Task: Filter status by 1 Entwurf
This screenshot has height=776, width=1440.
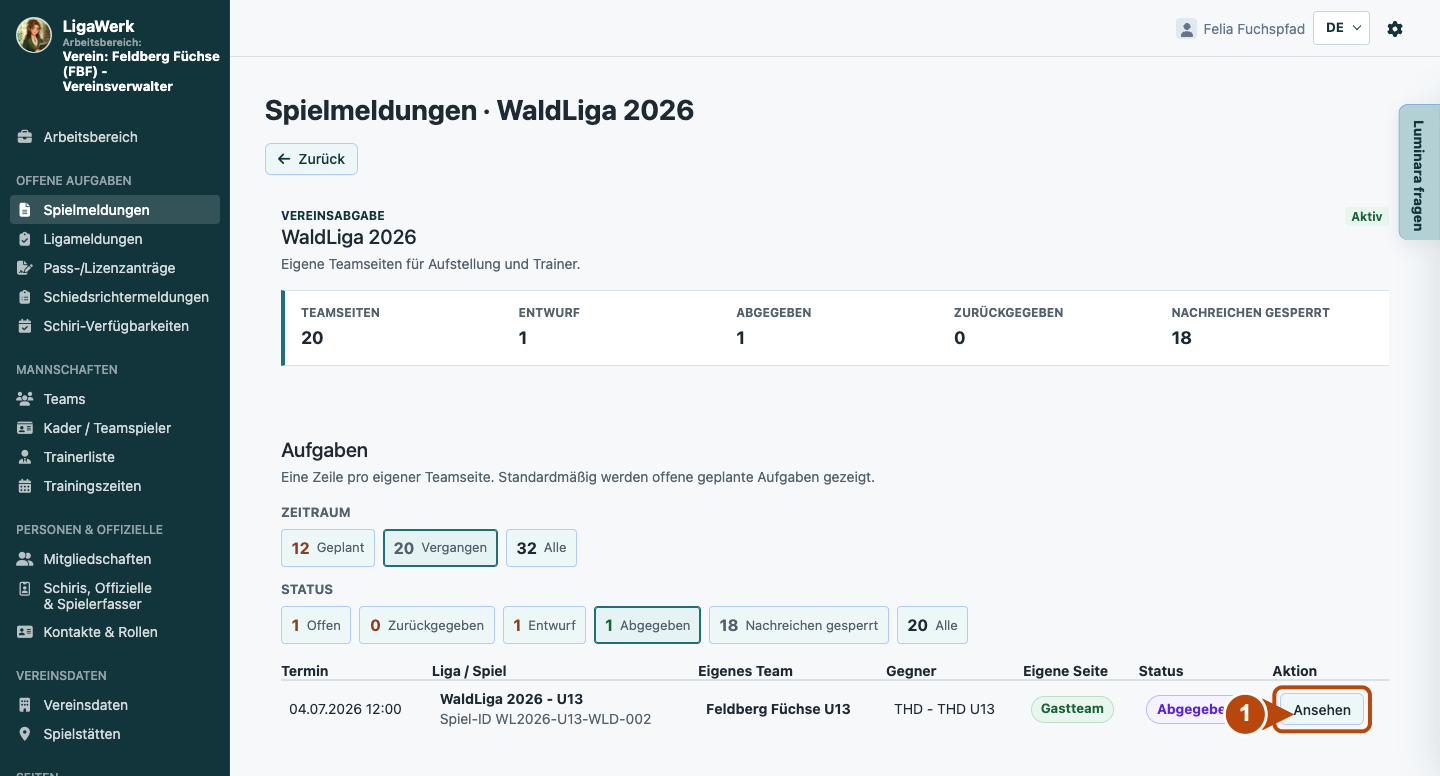Action: point(544,625)
